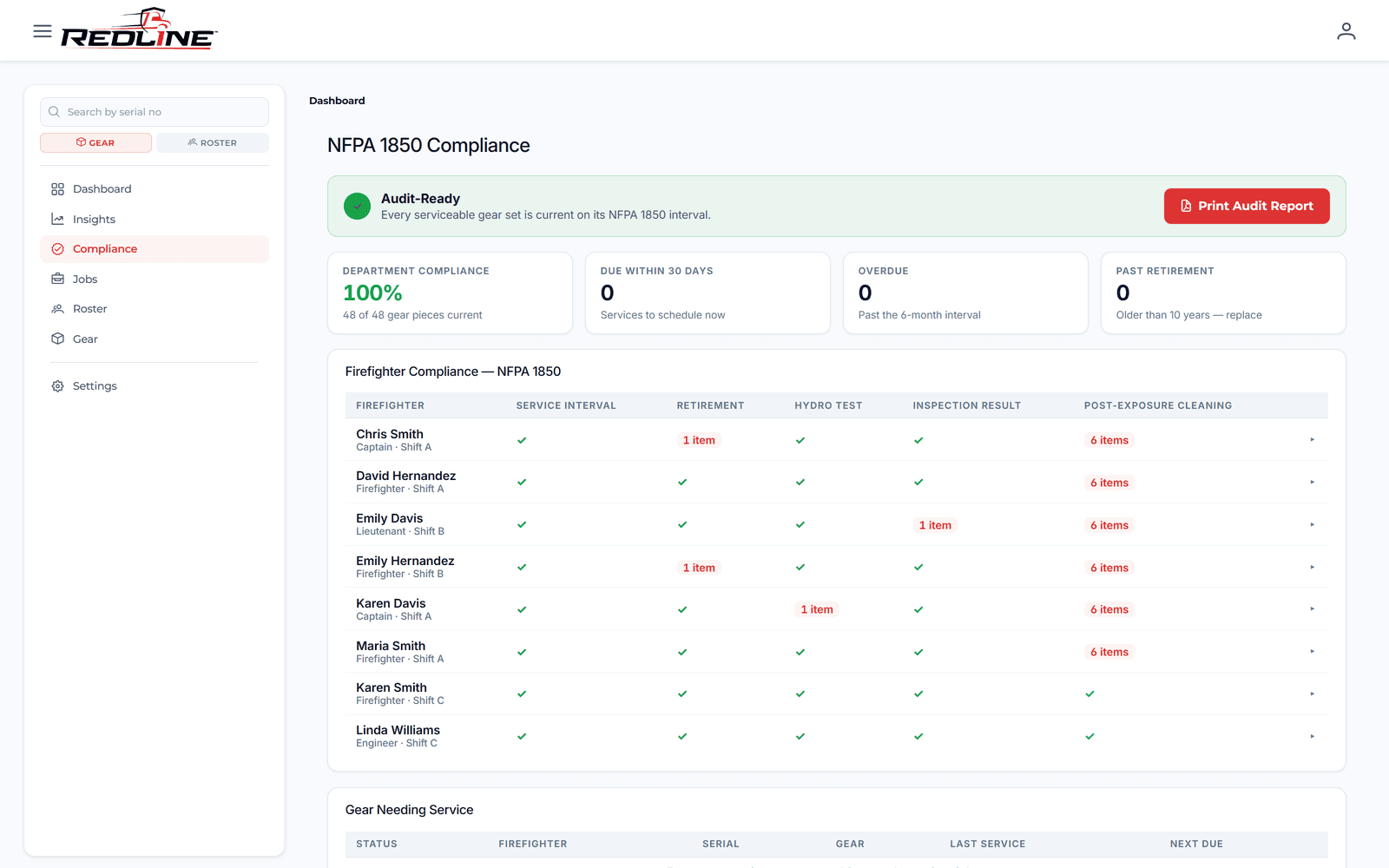1389x868 pixels.
Task: Expand David Hernandez's row details
Action: (1312, 482)
